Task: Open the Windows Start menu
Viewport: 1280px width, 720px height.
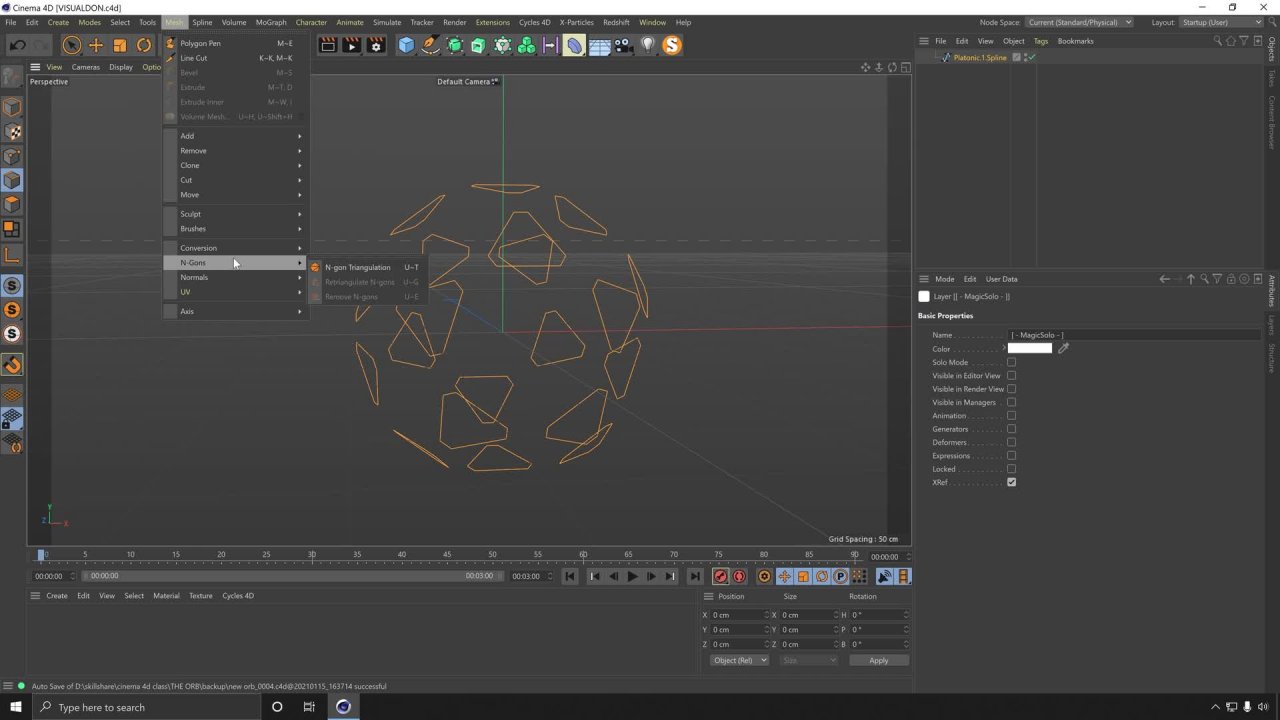Action: (x=16, y=707)
